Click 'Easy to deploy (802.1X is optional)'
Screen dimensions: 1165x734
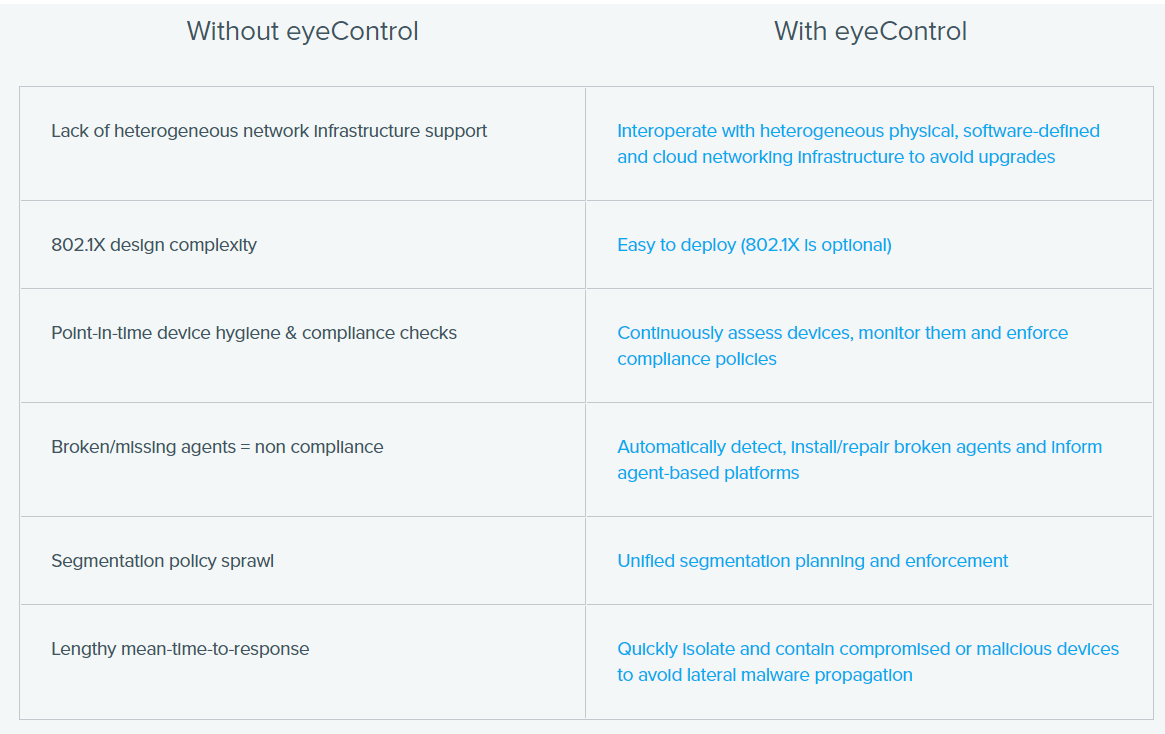pyautogui.click(x=754, y=244)
